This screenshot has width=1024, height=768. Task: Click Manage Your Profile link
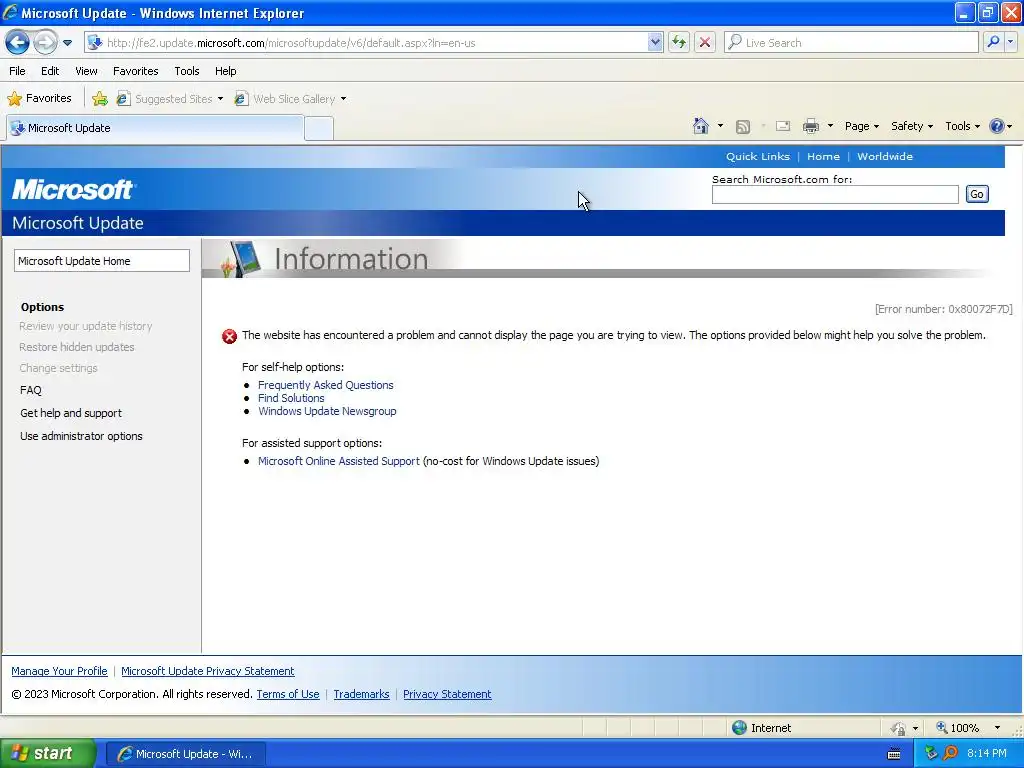point(59,671)
